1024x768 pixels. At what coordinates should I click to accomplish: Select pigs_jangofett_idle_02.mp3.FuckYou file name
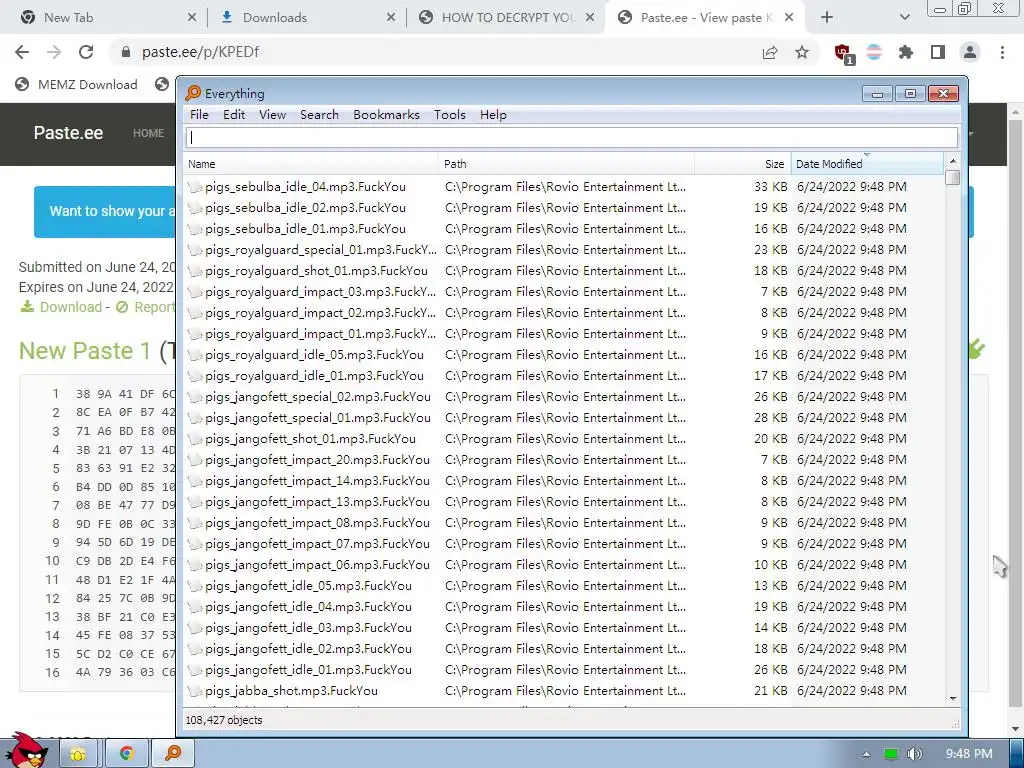tap(308, 648)
